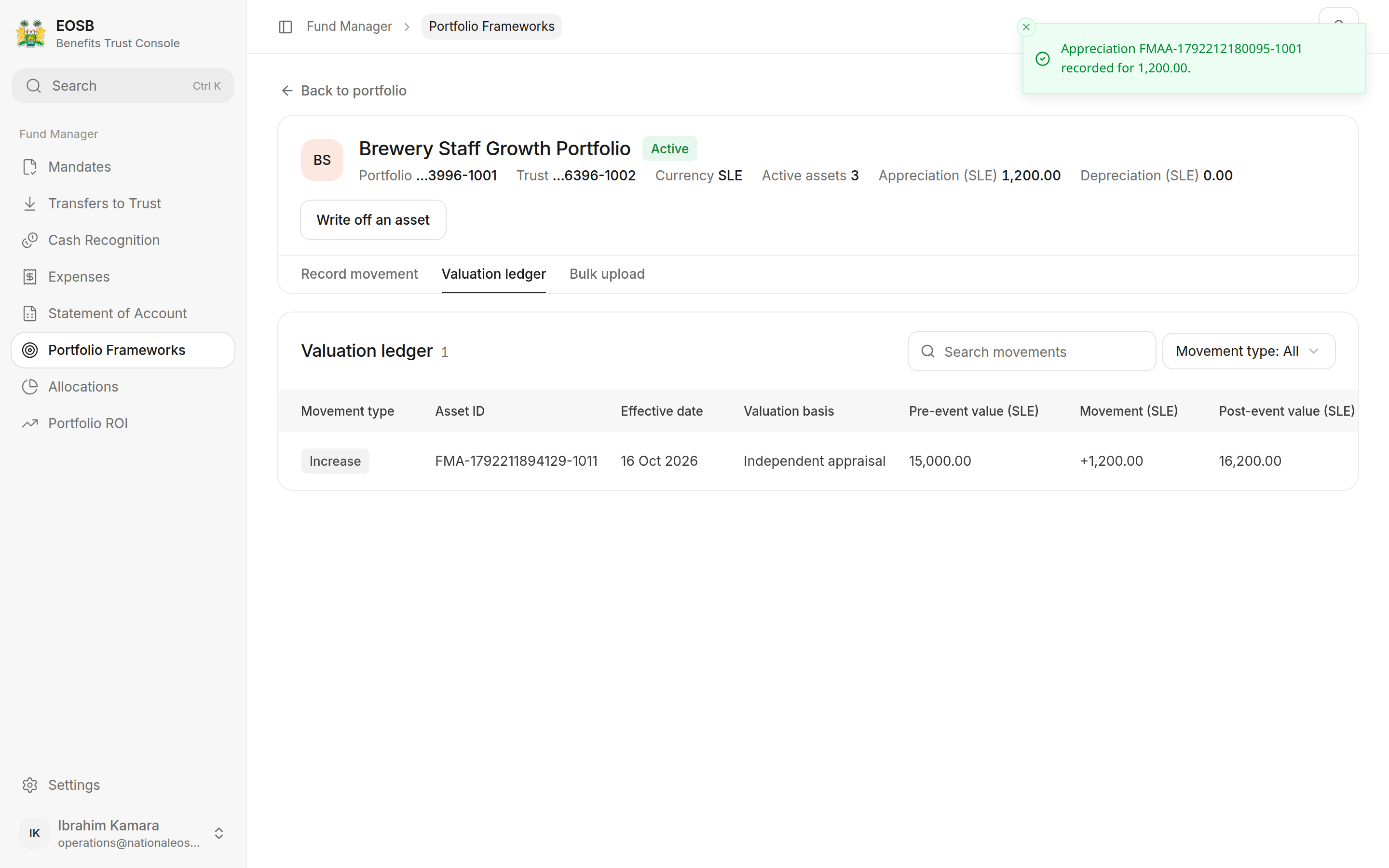Go Back to portfolio

click(344, 91)
